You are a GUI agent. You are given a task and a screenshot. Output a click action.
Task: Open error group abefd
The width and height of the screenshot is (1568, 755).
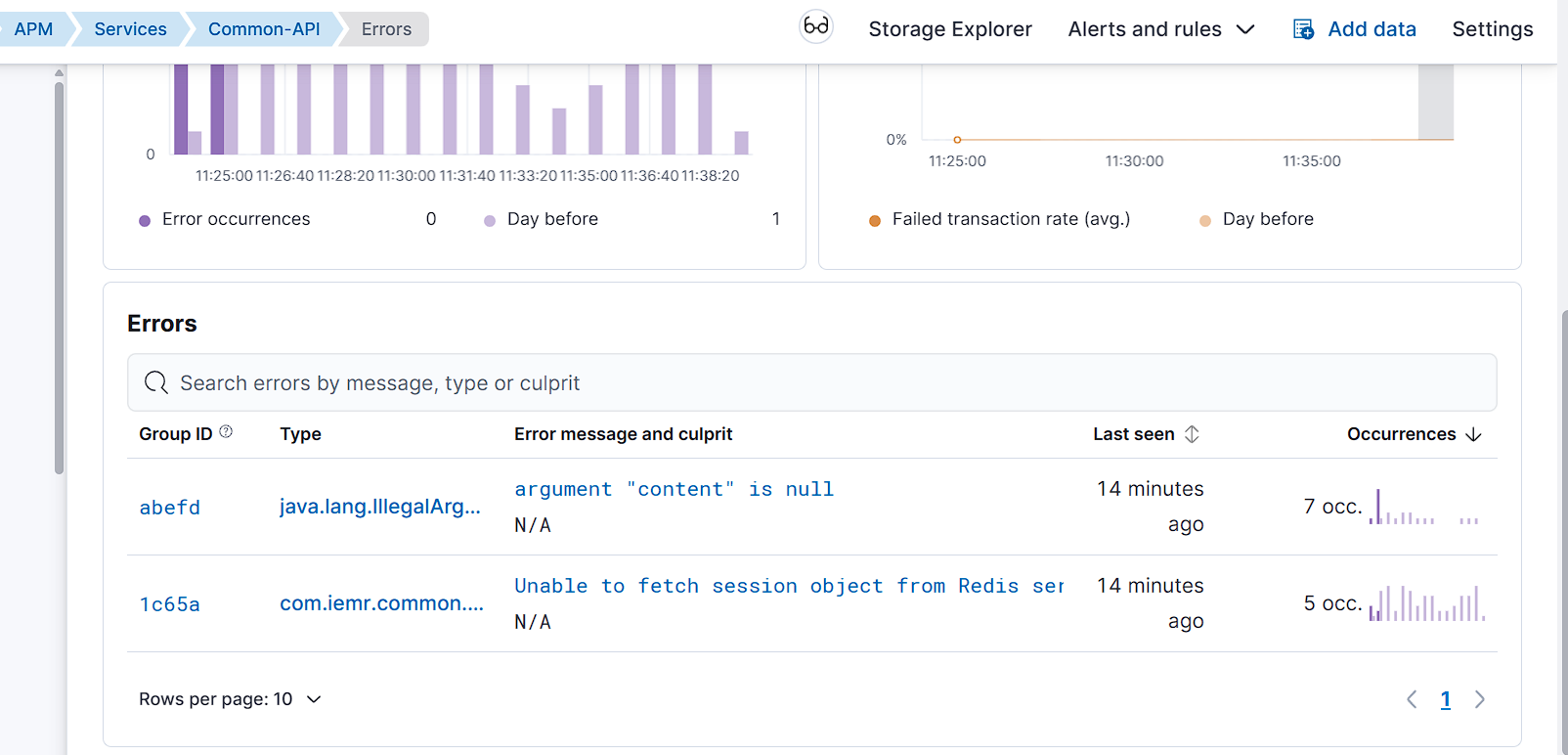(169, 508)
